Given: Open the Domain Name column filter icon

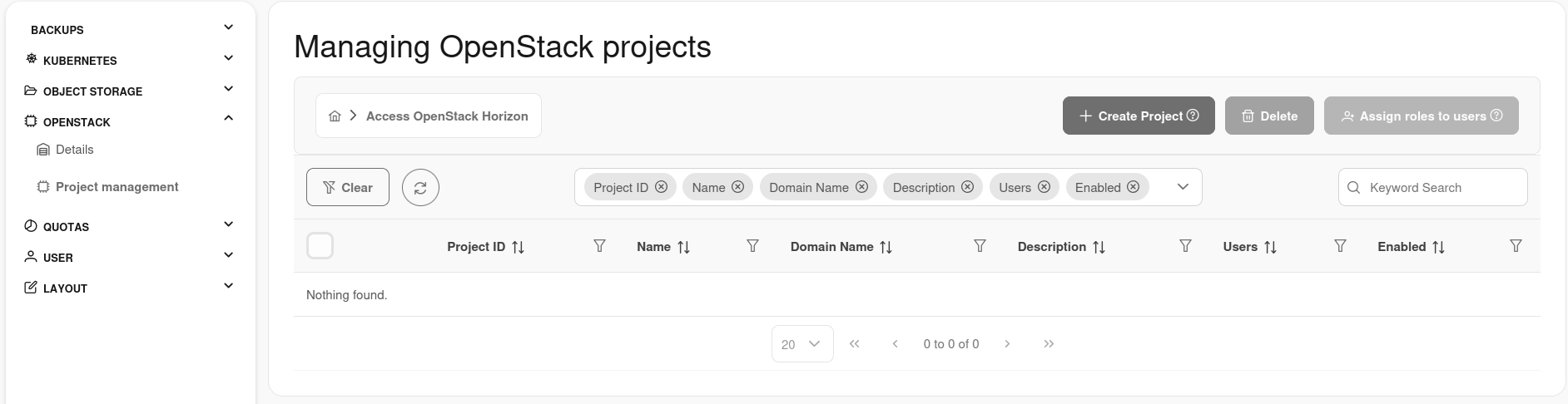Looking at the screenshot, I should [x=980, y=246].
